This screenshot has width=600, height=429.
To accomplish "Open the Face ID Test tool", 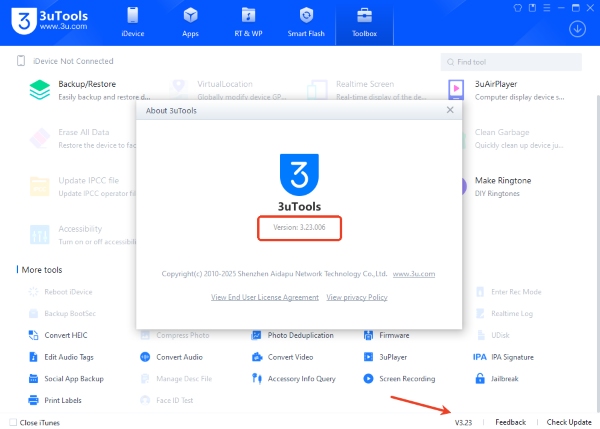I will (x=167, y=400).
